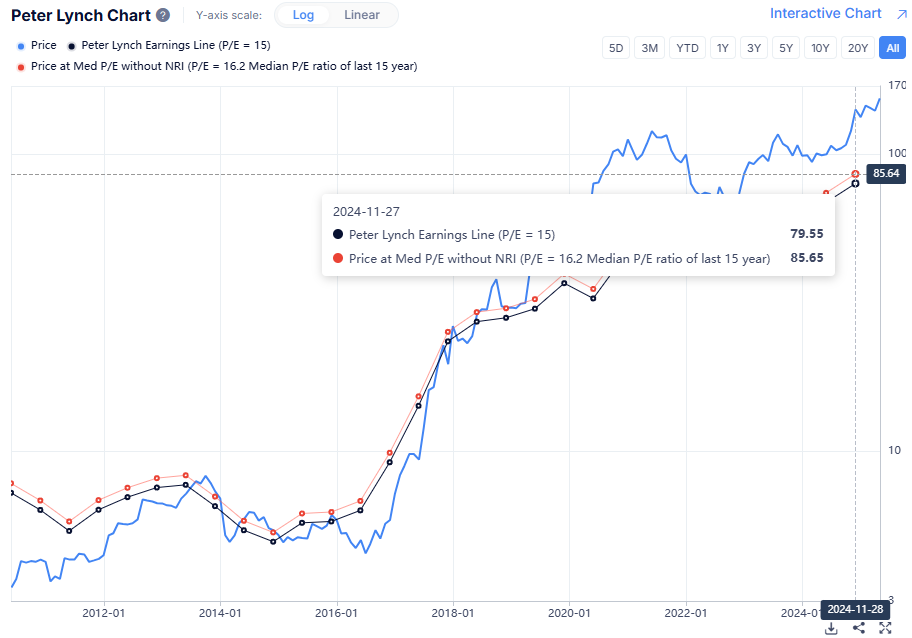Toggle Peter Lynch Earnings Line legend
The height and width of the screenshot is (638, 912).
pyautogui.click(x=168, y=45)
